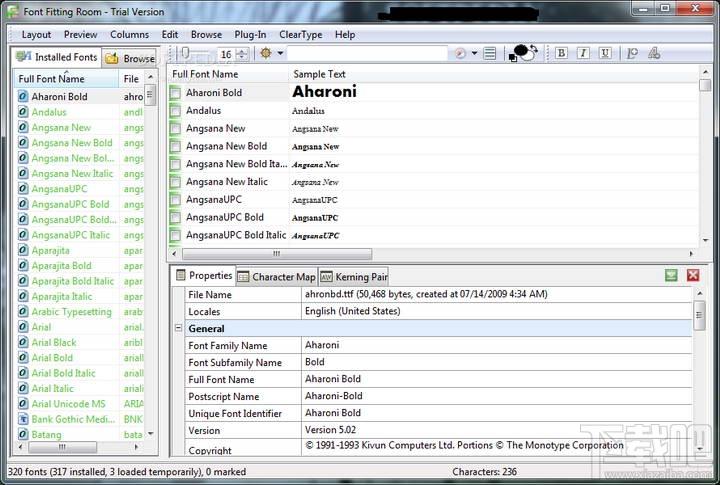720x485 pixels.
Task: Open the Kerning Pair tab
Action: pos(354,276)
